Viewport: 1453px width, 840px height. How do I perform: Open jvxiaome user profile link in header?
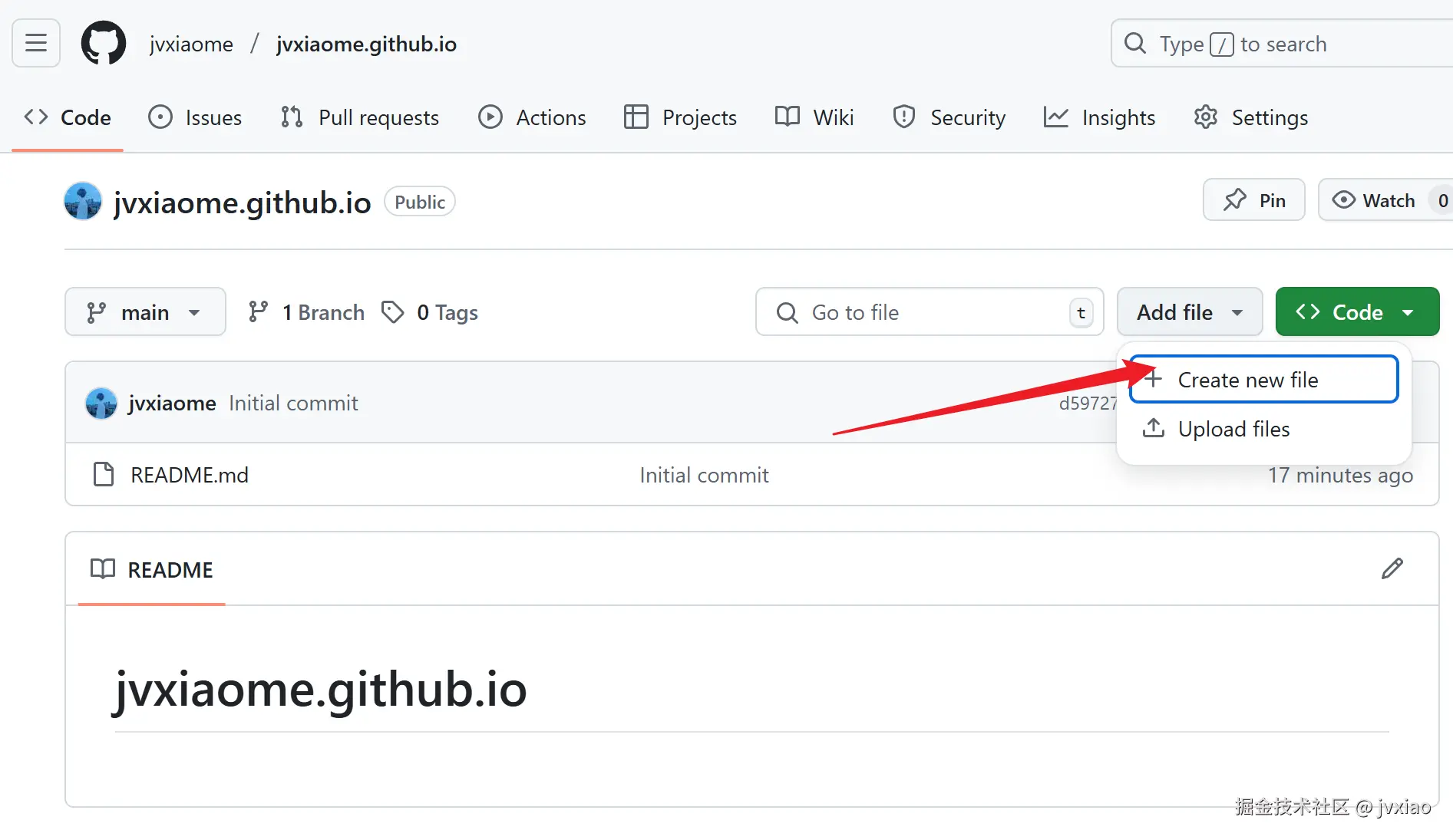click(x=191, y=44)
